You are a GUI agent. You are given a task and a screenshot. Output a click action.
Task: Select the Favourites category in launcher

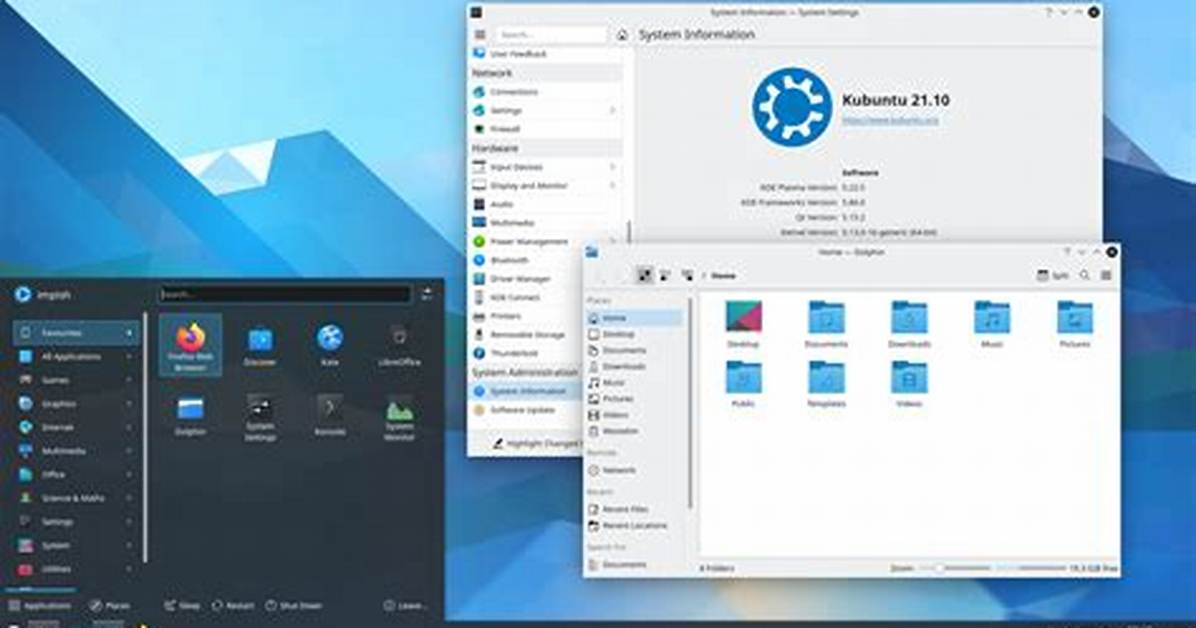(x=76, y=333)
